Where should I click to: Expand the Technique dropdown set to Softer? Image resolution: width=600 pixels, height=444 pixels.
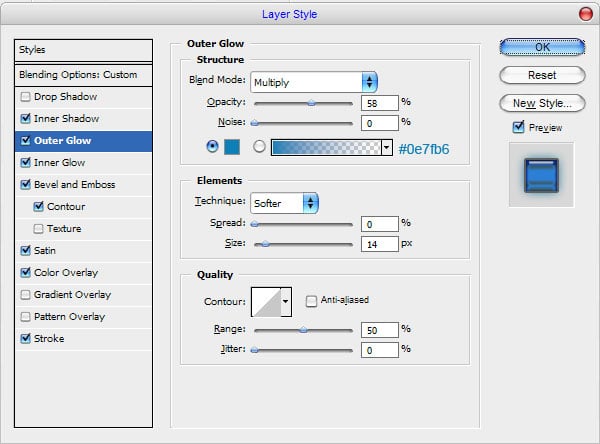284,203
